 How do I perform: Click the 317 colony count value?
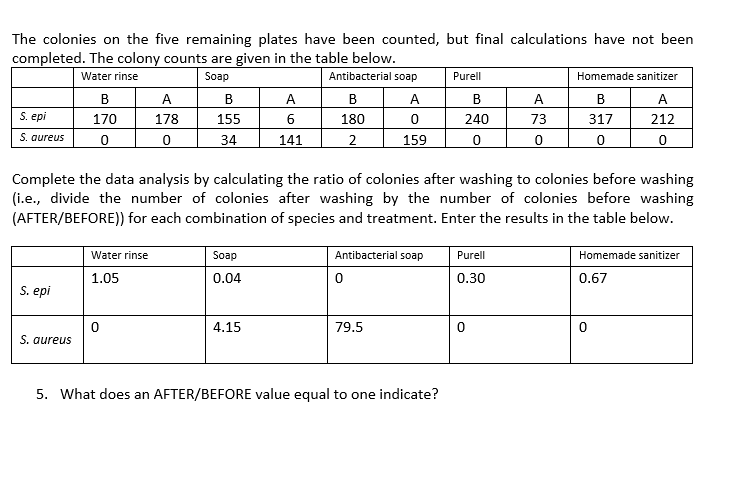600,118
